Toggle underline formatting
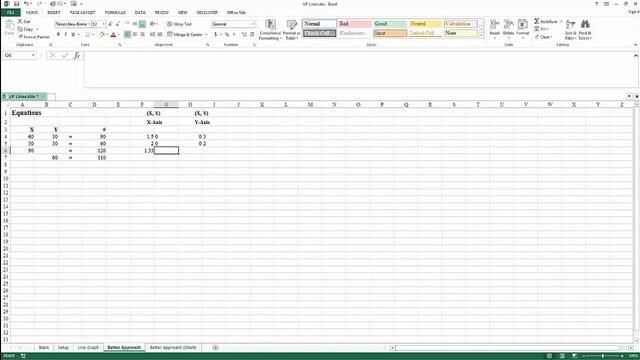The width and height of the screenshot is (640, 360). (x=73, y=35)
